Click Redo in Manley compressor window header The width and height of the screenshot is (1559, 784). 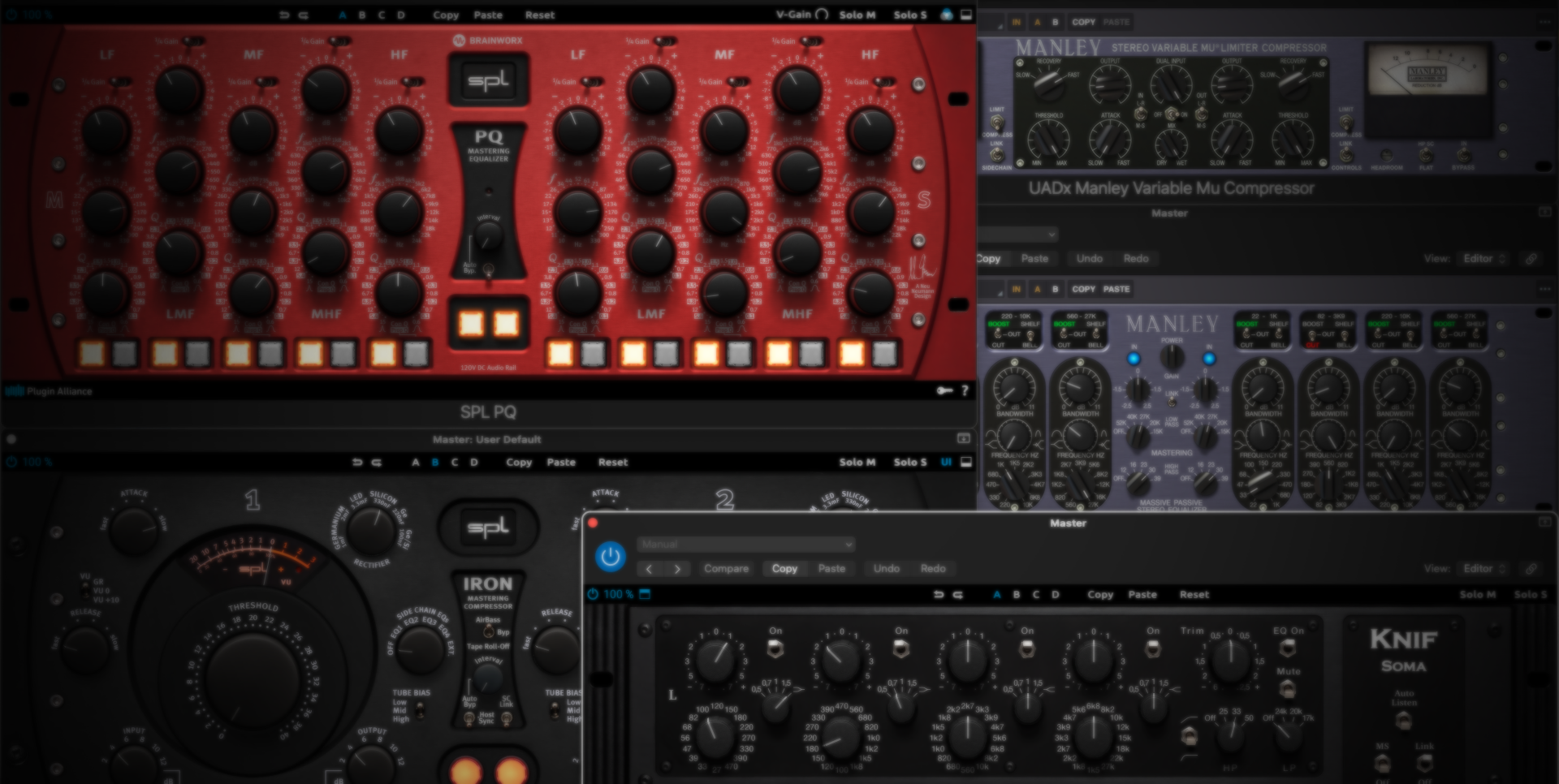[x=1136, y=258]
